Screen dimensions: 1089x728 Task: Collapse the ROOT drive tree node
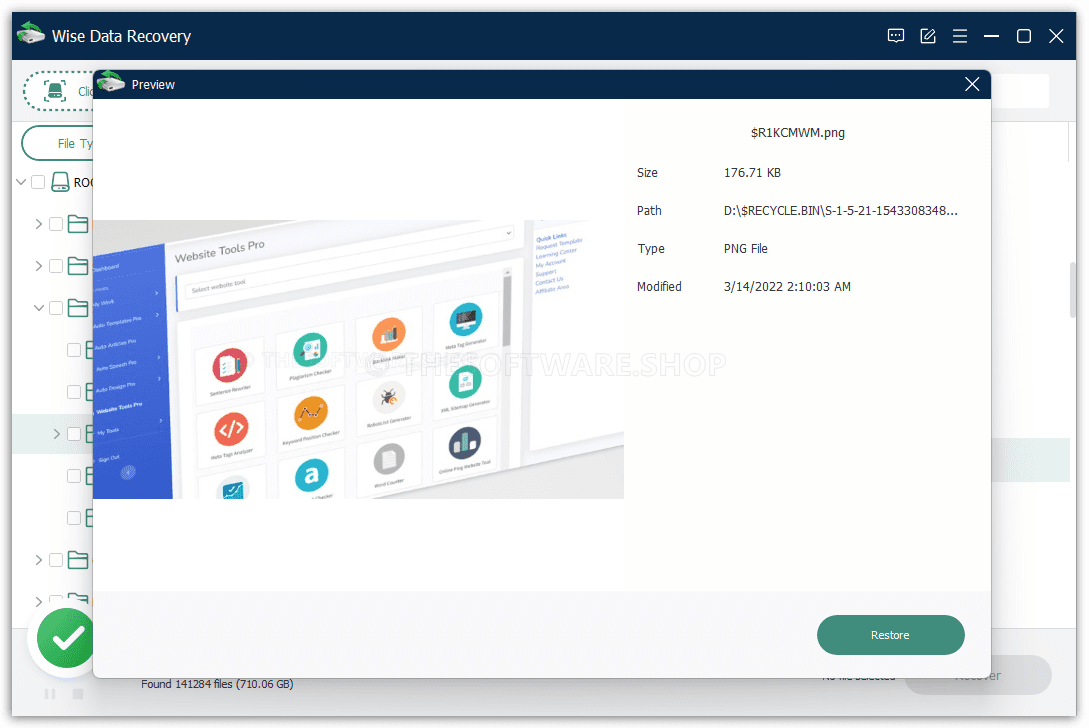click(21, 182)
